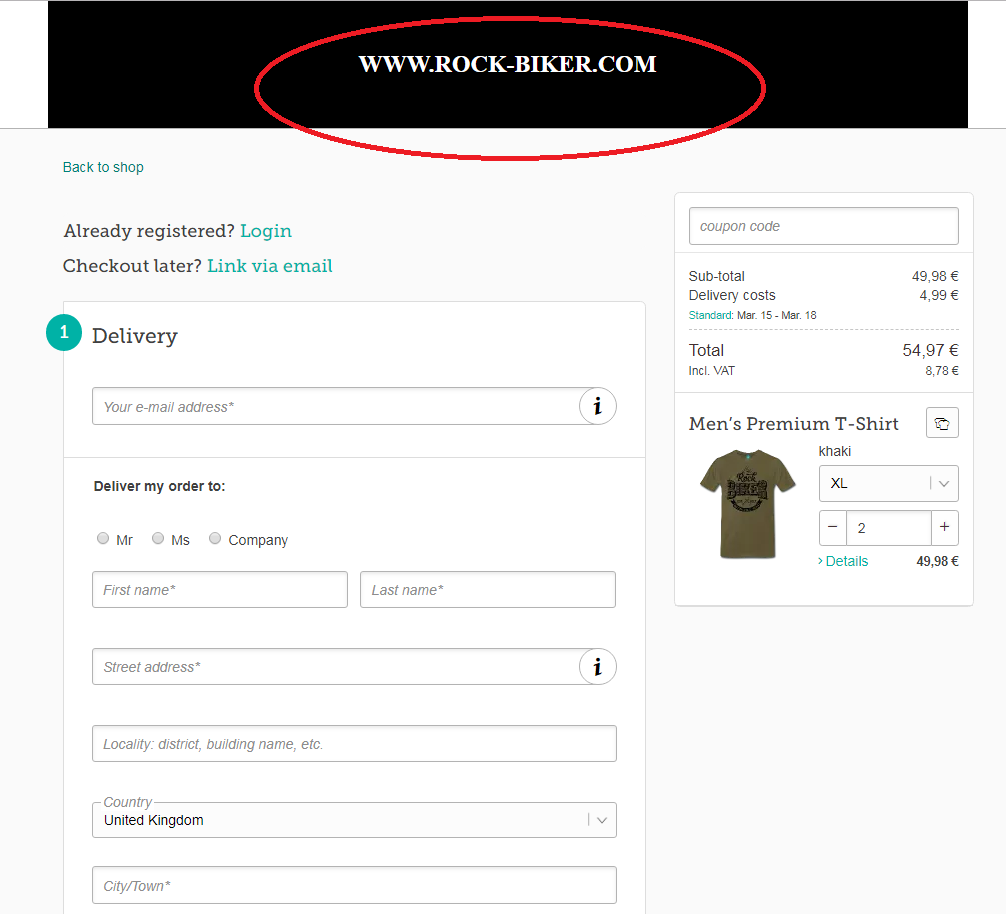Screen dimensions: 1006x914
Task: Go back to shop
Action: (103, 167)
